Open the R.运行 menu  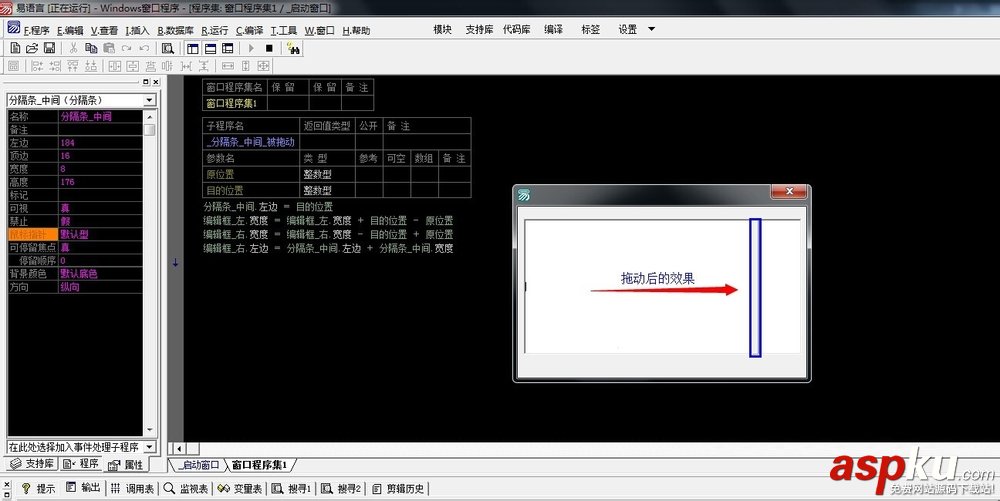[215, 30]
